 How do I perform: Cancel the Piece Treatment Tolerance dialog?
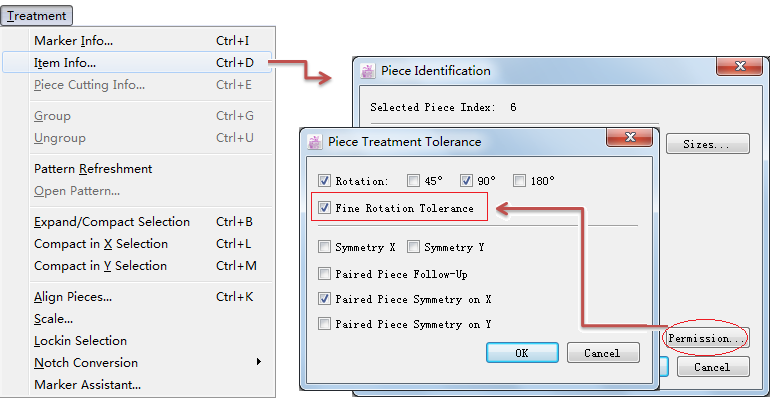[x=602, y=353]
